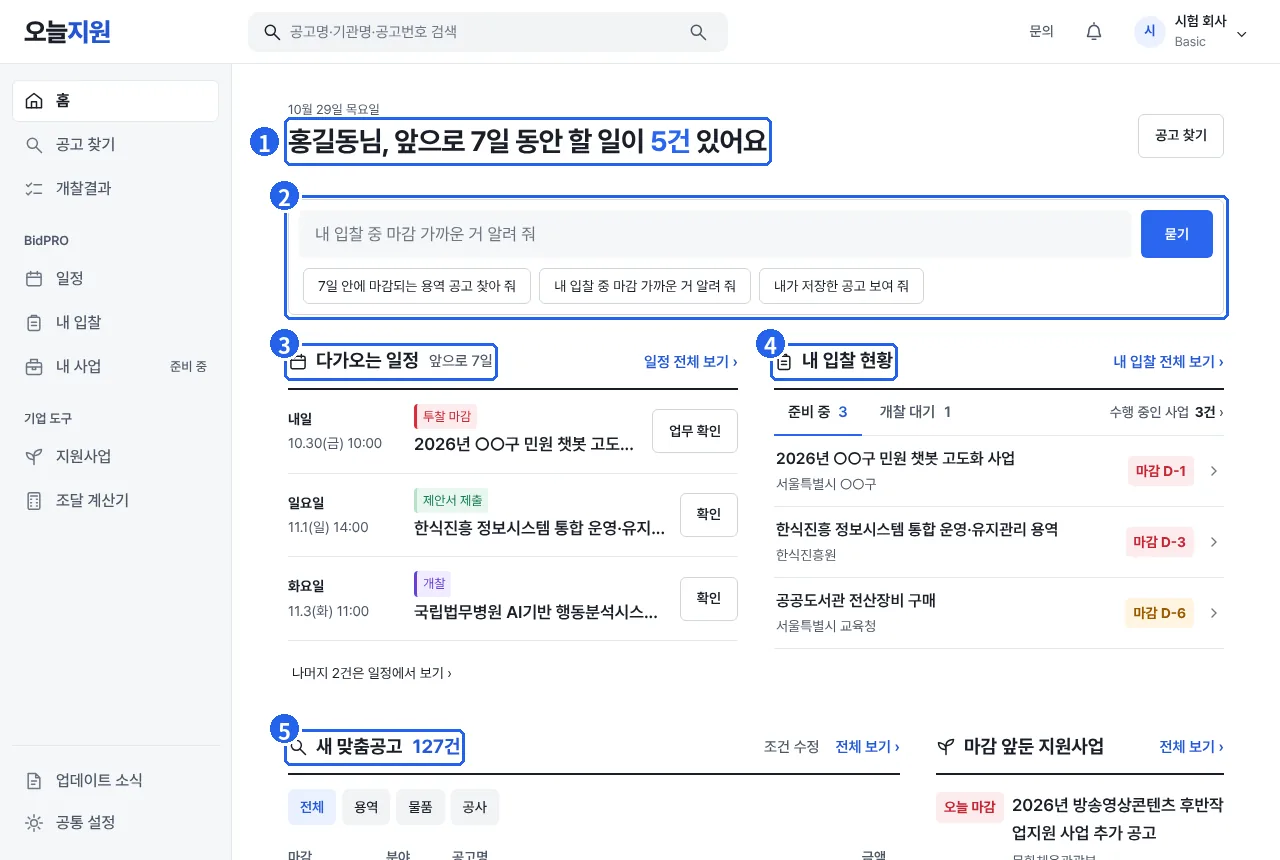The width and height of the screenshot is (1280, 860).
Task: Select the 전체 filter chip
Action: pos(312,807)
